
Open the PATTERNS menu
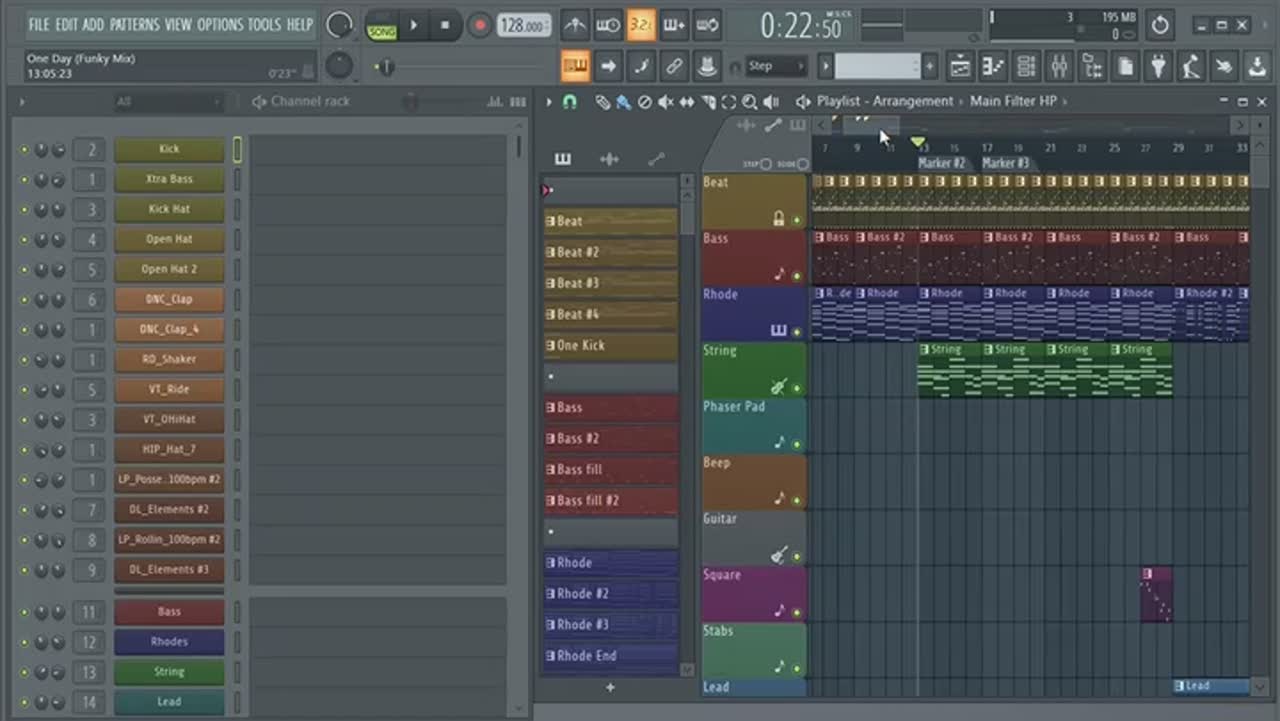coord(133,25)
